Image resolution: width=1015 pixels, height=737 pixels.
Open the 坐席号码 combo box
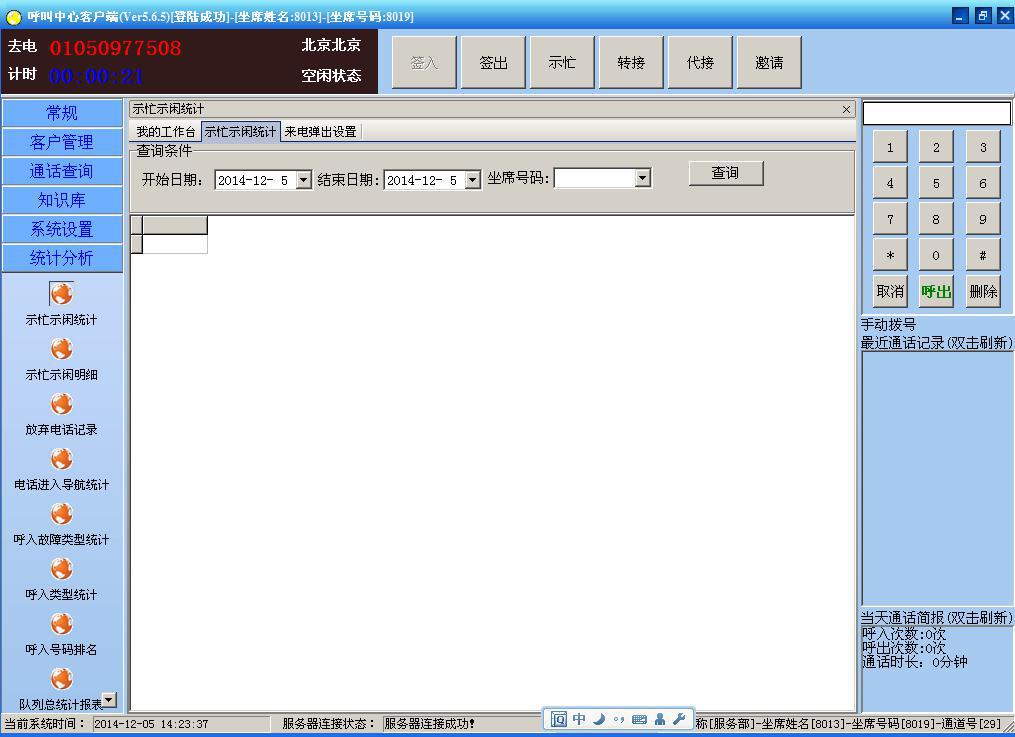pyautogui.click(x=642, y=178)
